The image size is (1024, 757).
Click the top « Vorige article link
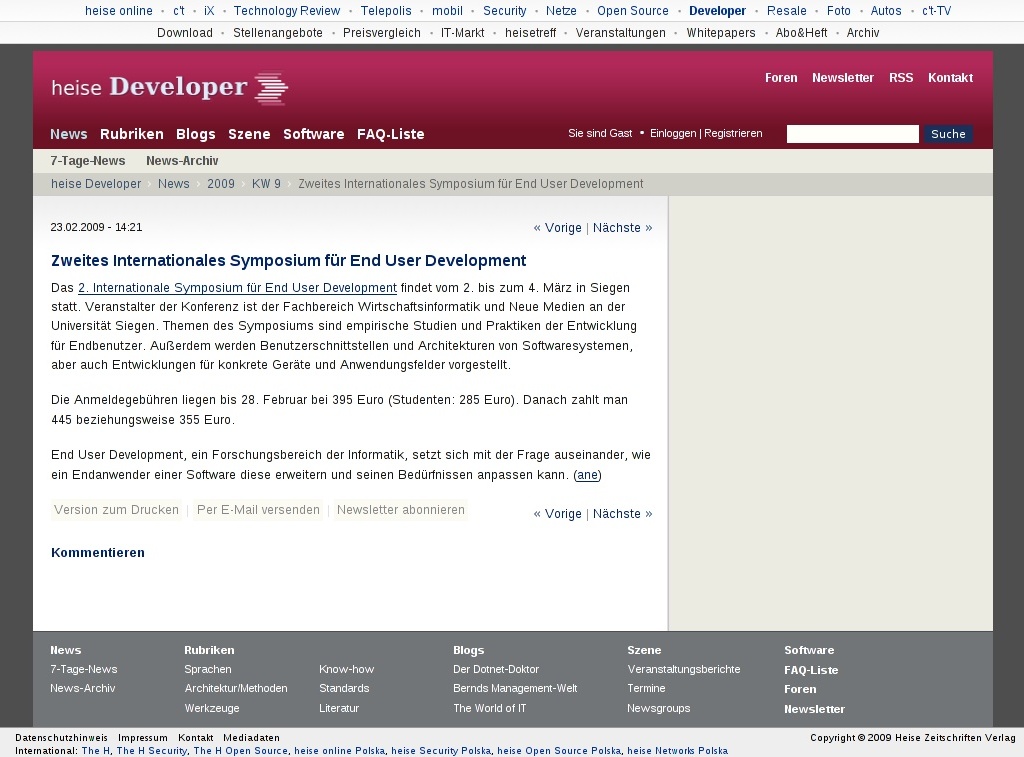[557, 228]
